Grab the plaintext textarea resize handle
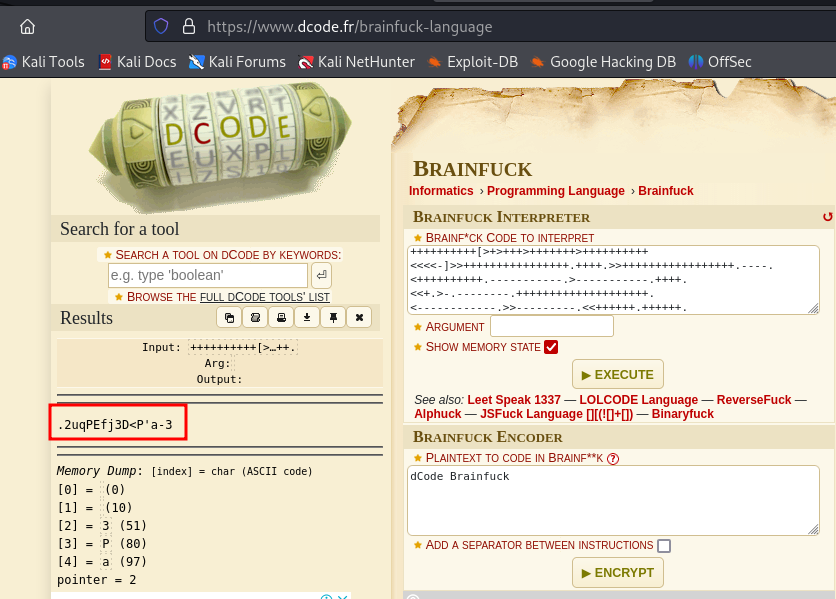This screenshot has width=836, height=599. click(x=814, y=529)
